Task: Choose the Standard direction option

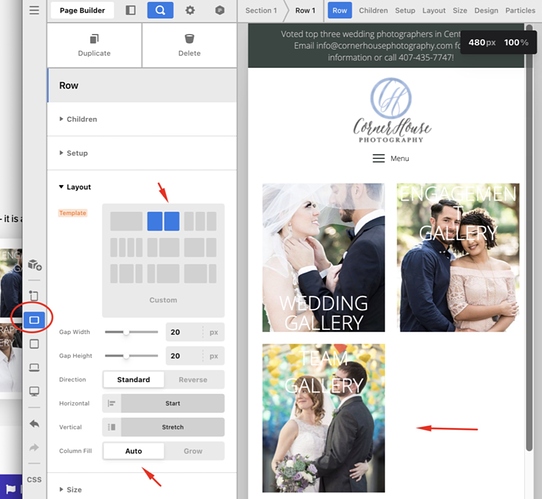Action: pyautogui.click(x=133, y=379)
